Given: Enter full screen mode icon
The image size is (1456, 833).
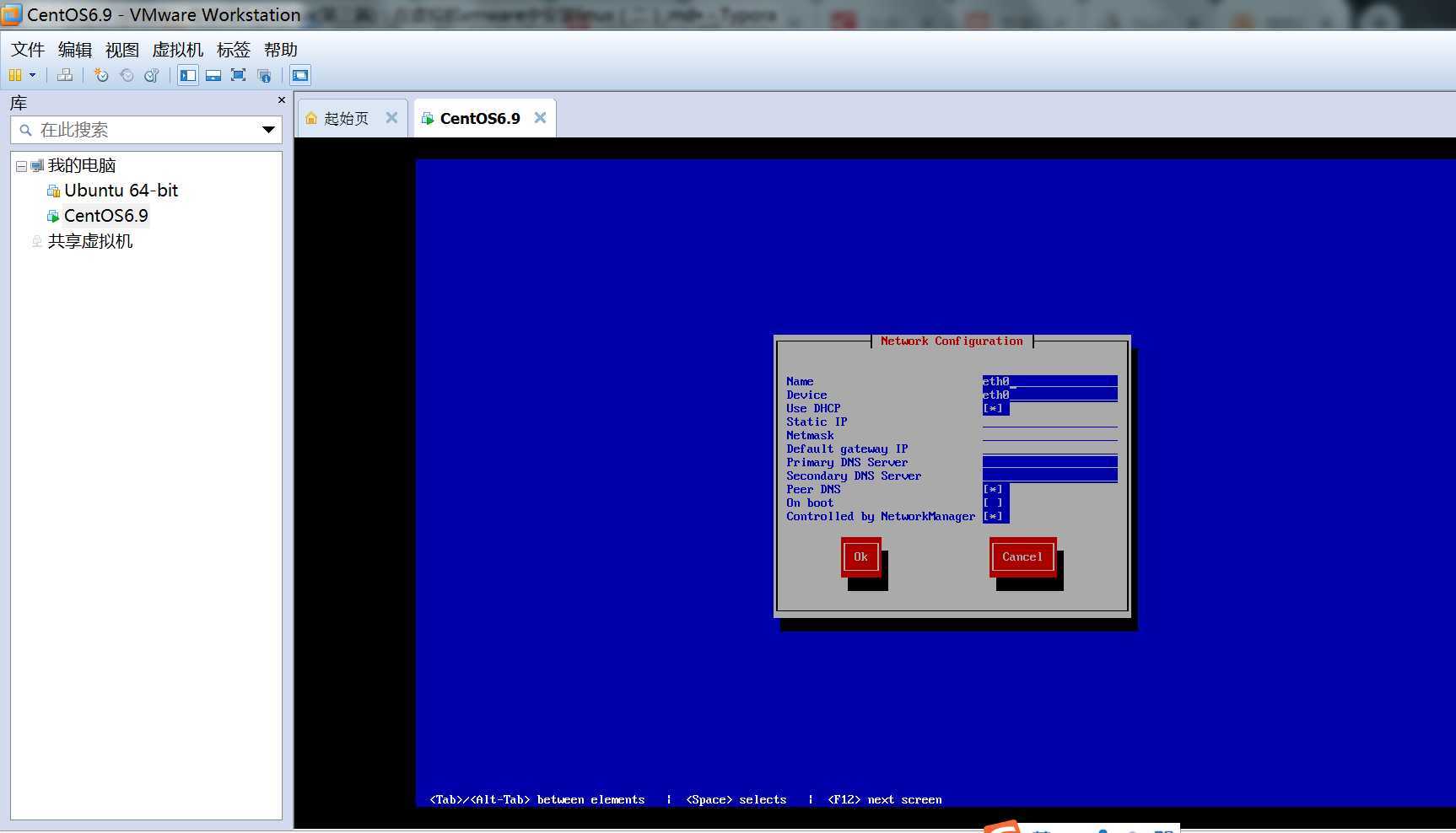Looking at the screenshot, I should tap(239, 76).
